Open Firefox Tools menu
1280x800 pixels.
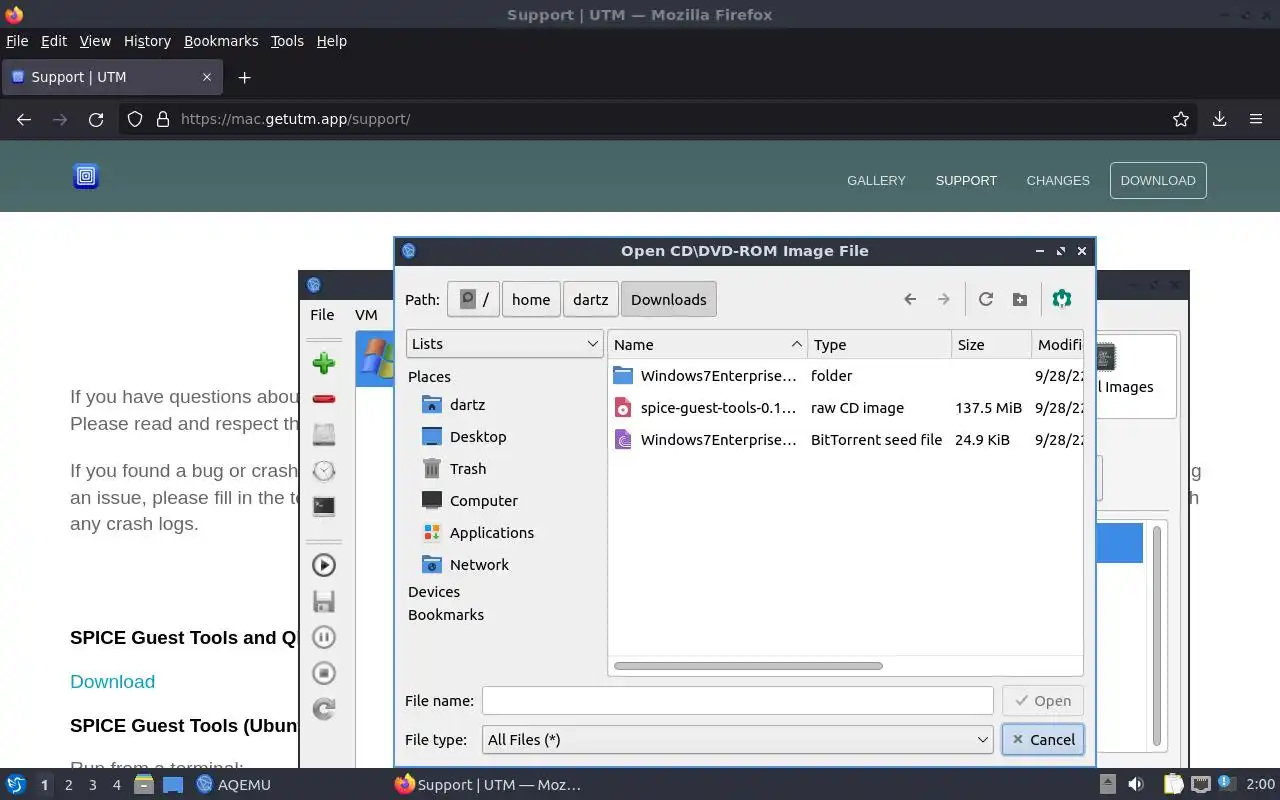(x=287, y=41)
